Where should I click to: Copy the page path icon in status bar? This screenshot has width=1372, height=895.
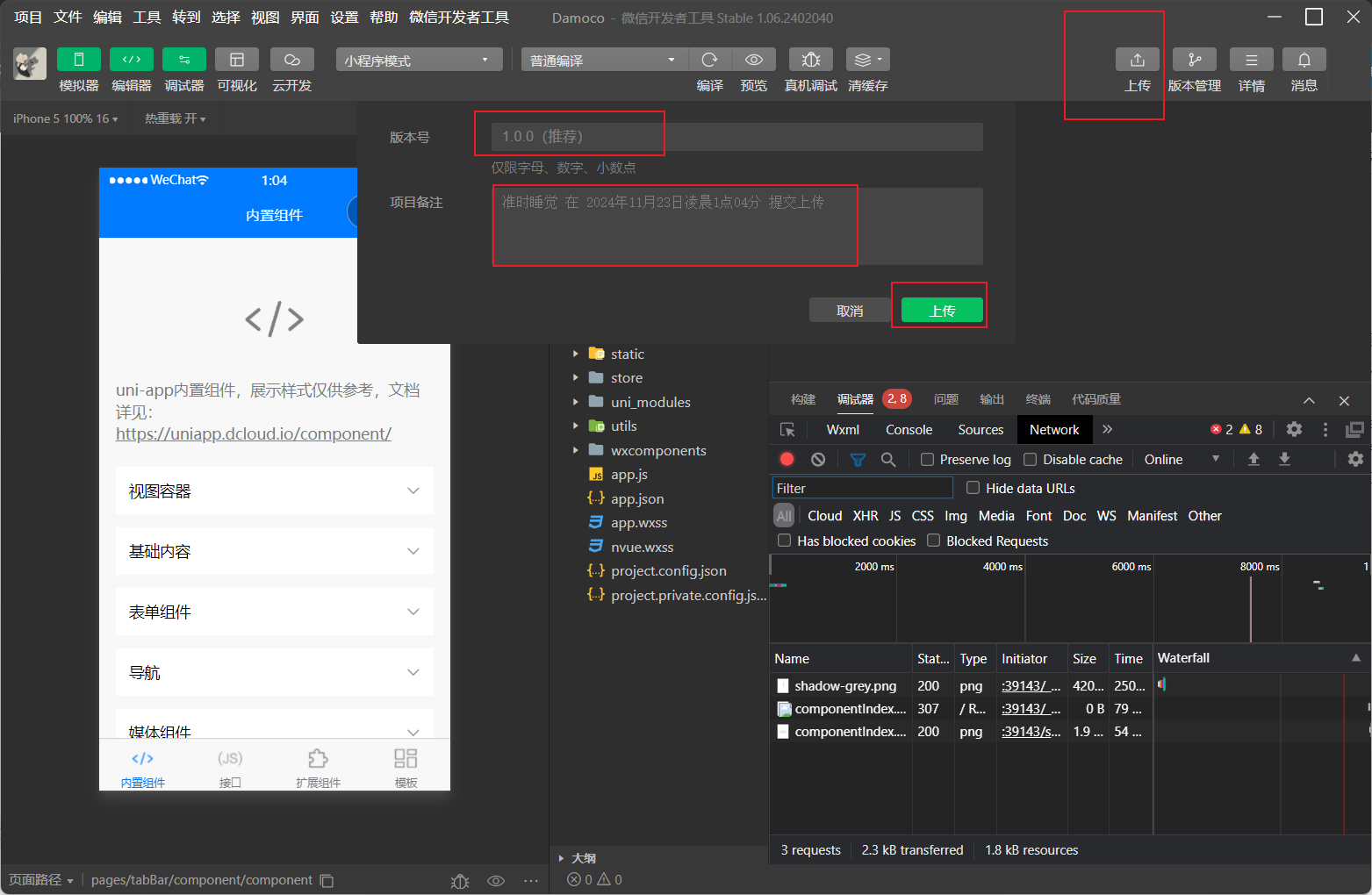pos(327,880)
